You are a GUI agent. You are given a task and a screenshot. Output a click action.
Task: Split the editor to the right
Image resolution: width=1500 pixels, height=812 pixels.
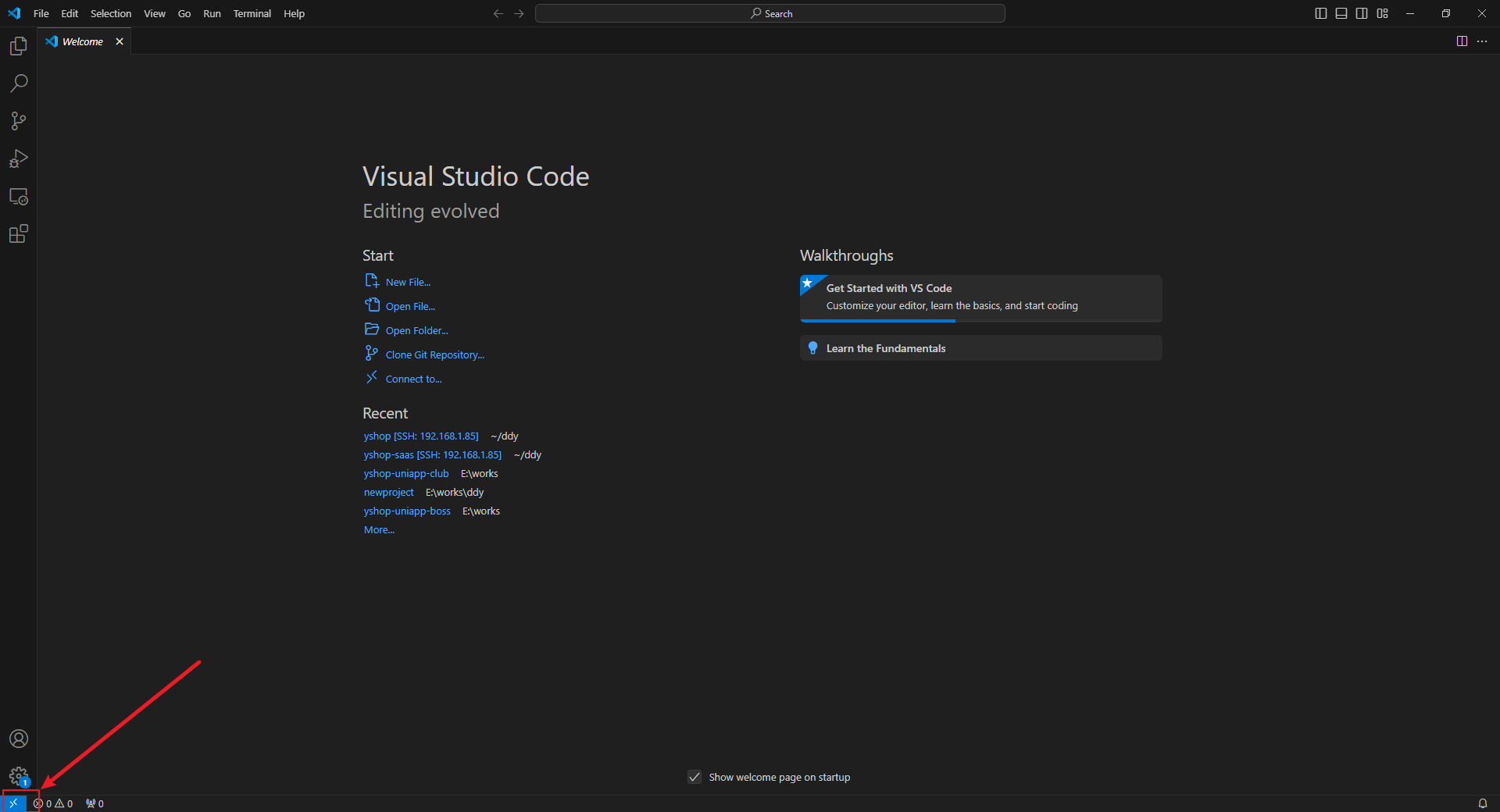point(1462,41)
